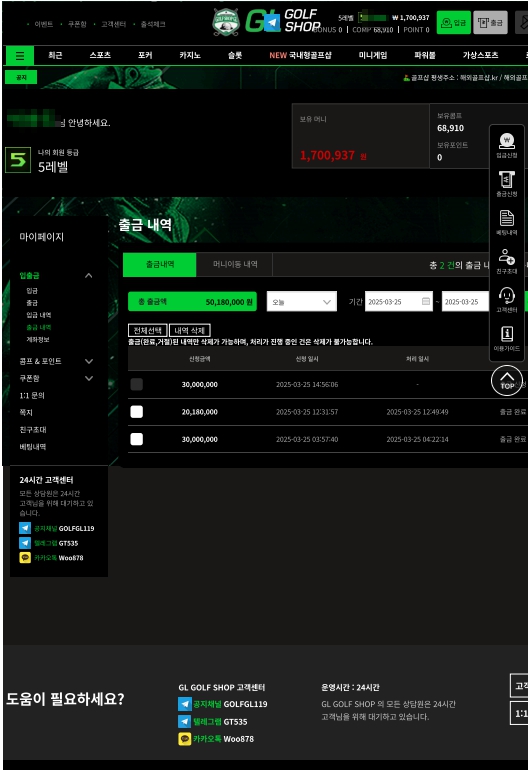Screen dimensions: 528x770
Task: Click the TOP scroll-up circle button
Action: (x=506, y=381)
